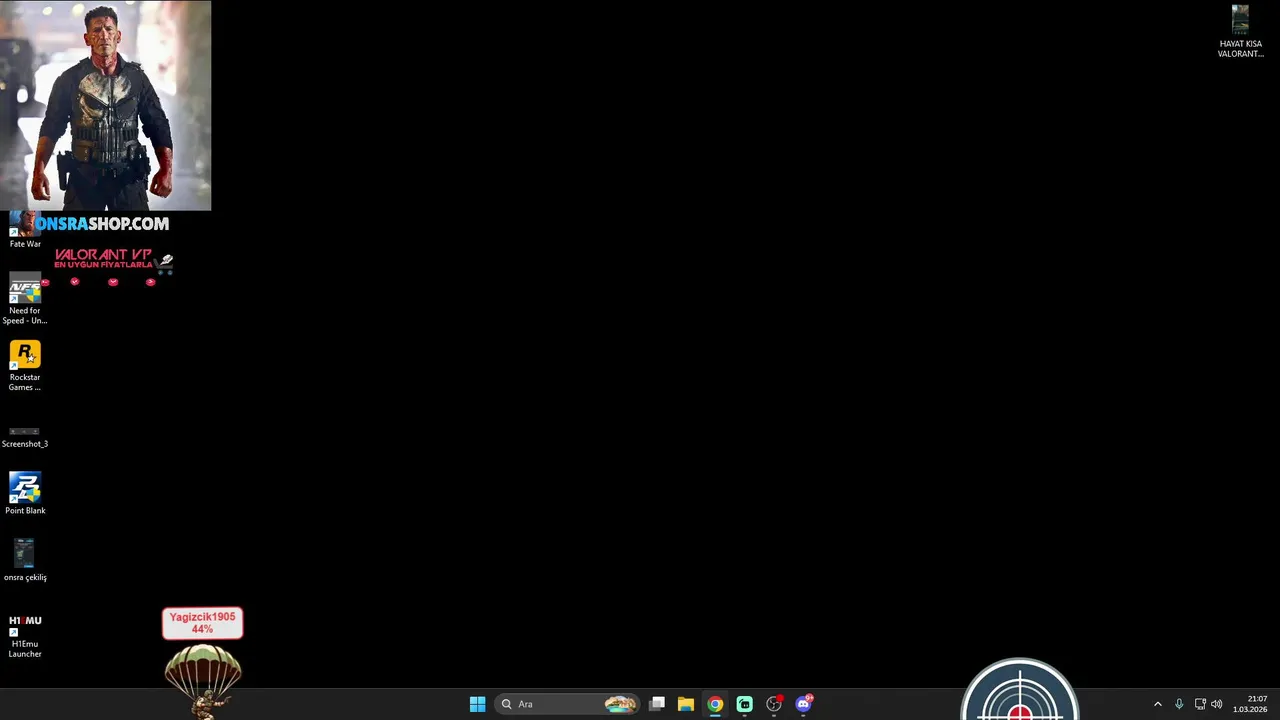This screenshot has height=720, width=1280.
Task: Click the crosshair target overlay widget
Action: 1019,690
